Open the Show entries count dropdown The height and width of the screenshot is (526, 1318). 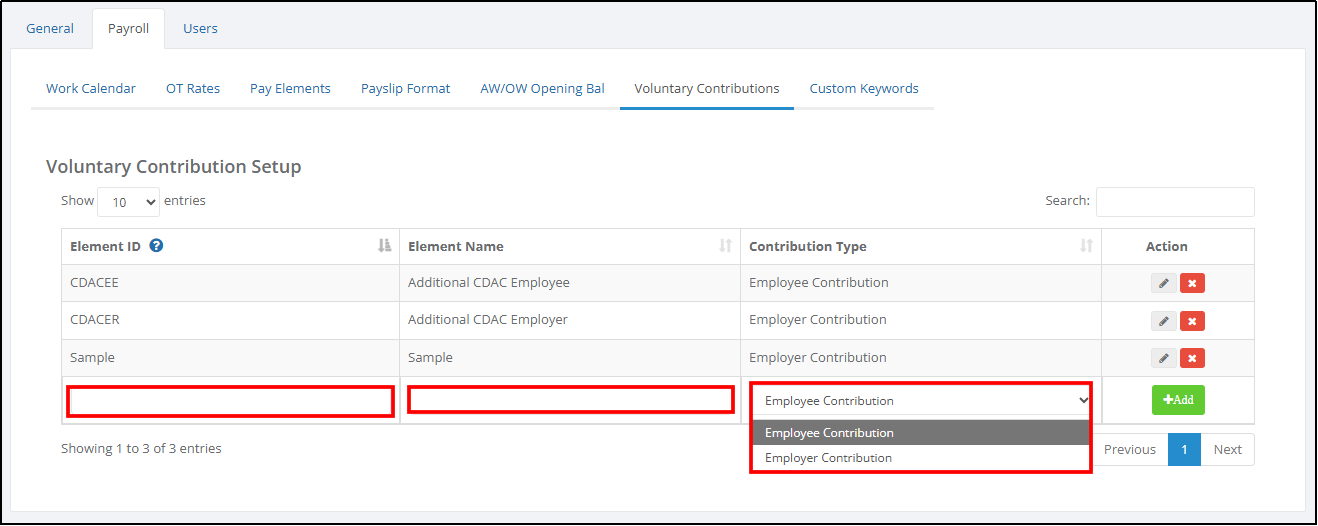(x=128, y=201)
